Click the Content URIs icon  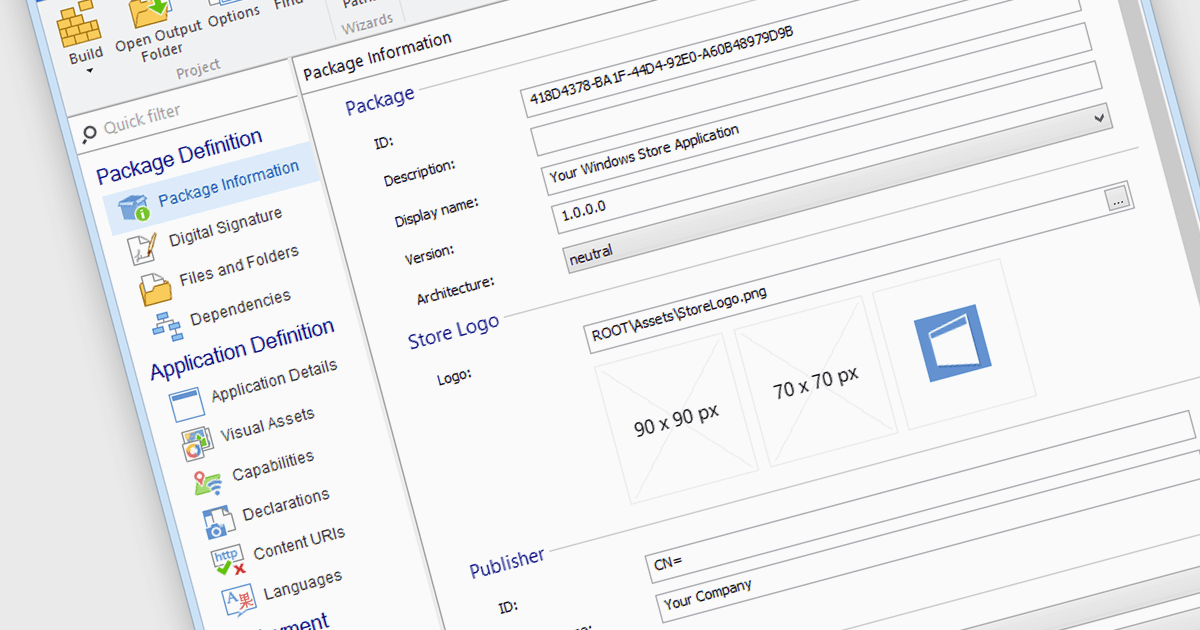(x=228, y=561)
